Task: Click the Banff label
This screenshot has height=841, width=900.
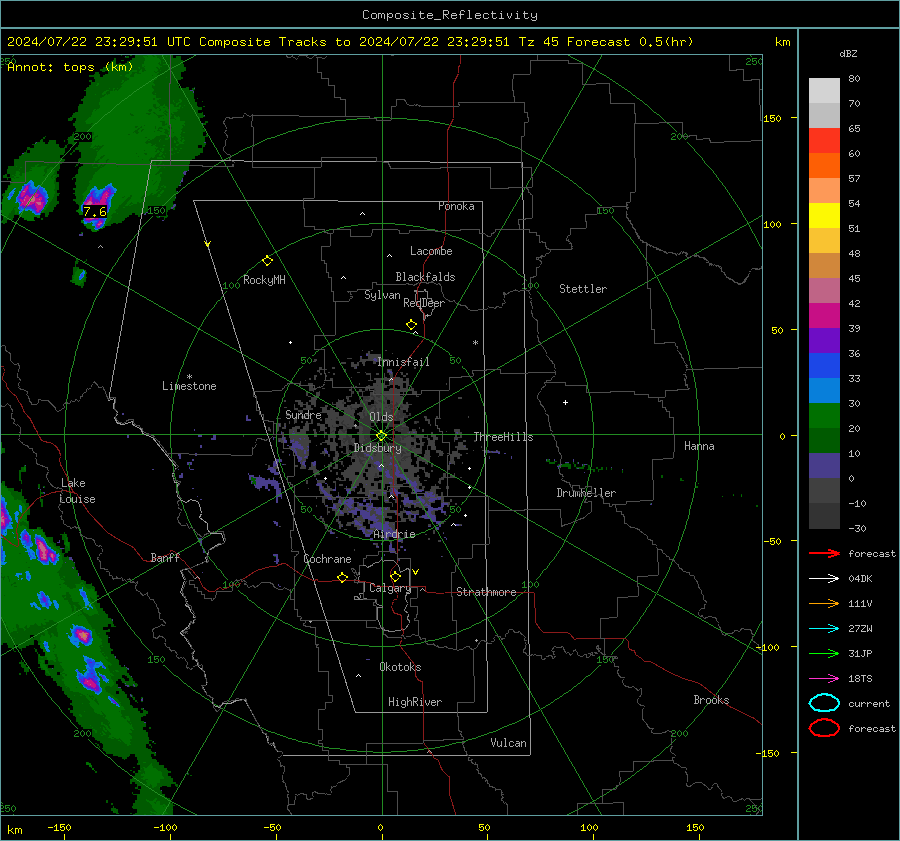Action: pyautogui.click(x=165, y=558)
